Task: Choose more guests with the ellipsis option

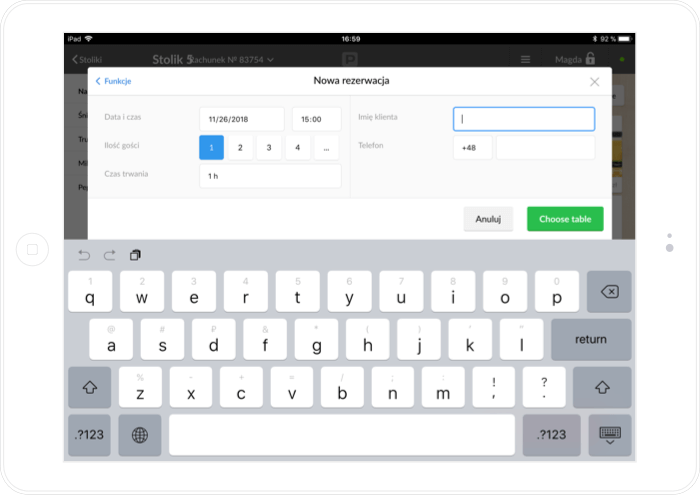Action: (x=326, y=148)
